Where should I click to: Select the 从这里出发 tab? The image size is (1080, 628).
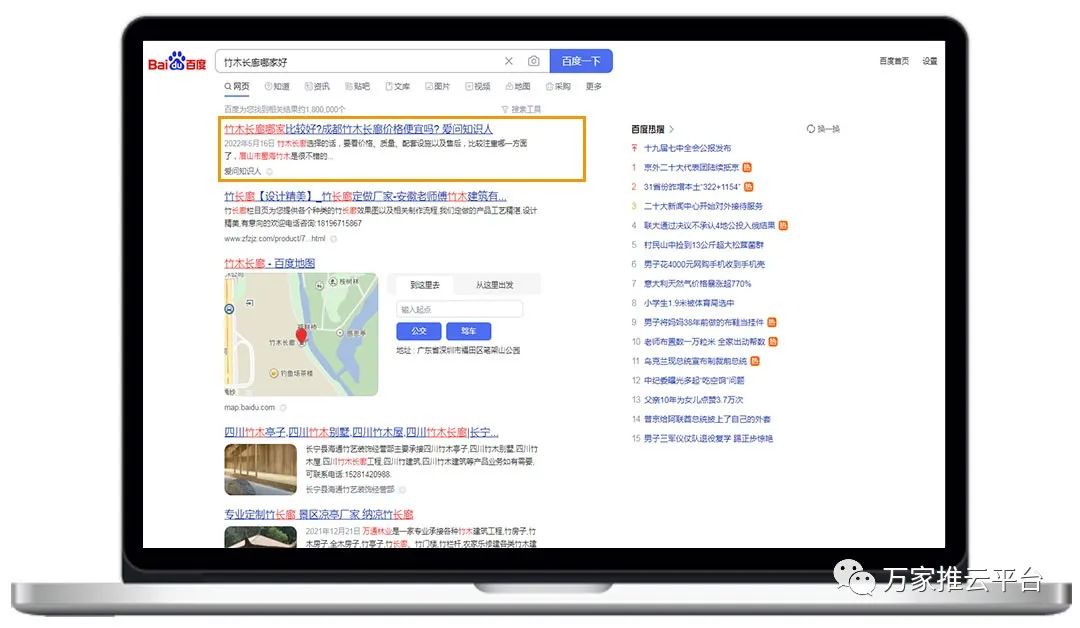pyautogui.click(x=495, y=285)
